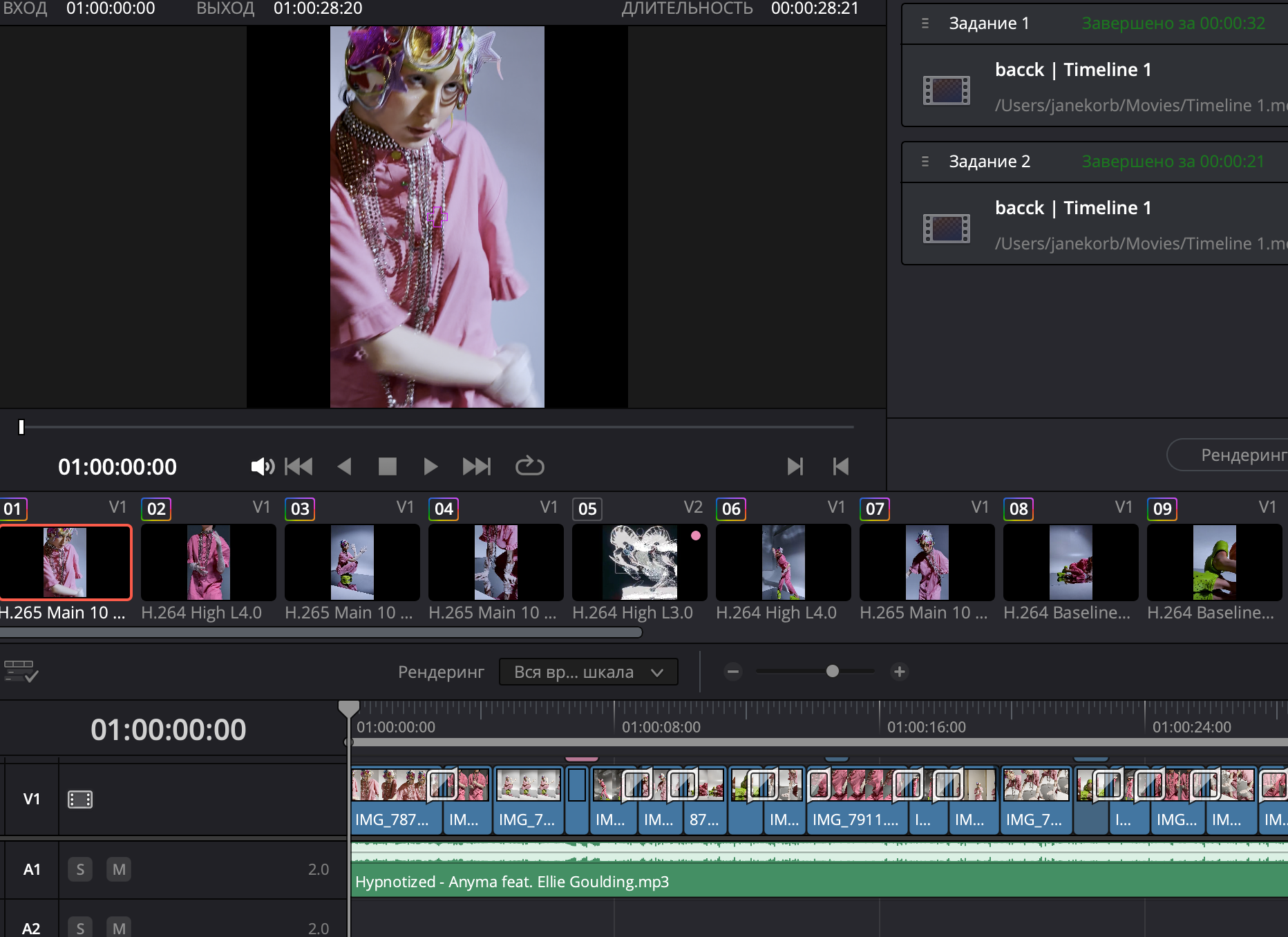Stop playback in the viewer
The height and width of the screenshot is (937, 1288).
(x=388, y=466)
